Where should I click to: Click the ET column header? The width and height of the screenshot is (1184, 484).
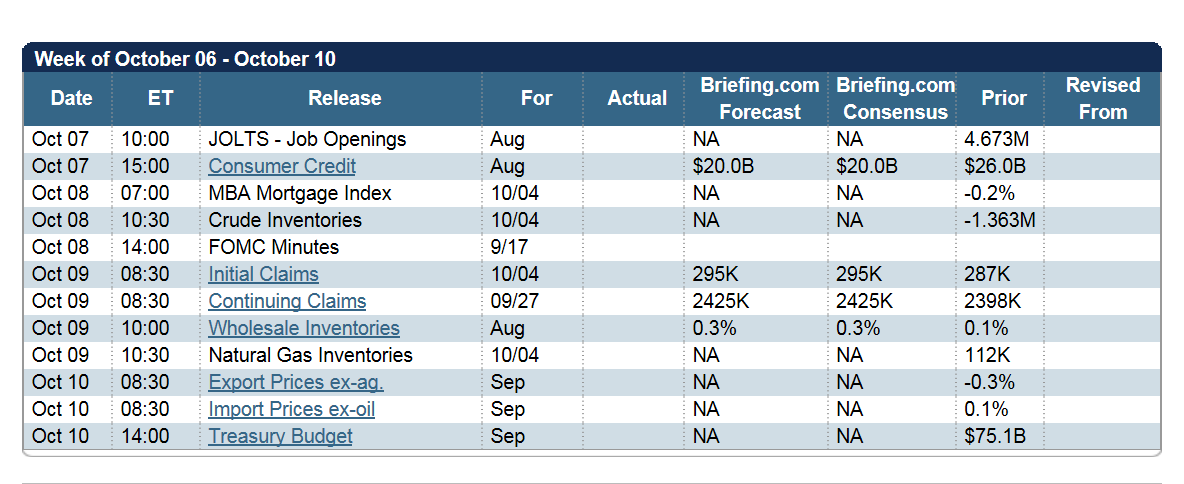point(160,98)
